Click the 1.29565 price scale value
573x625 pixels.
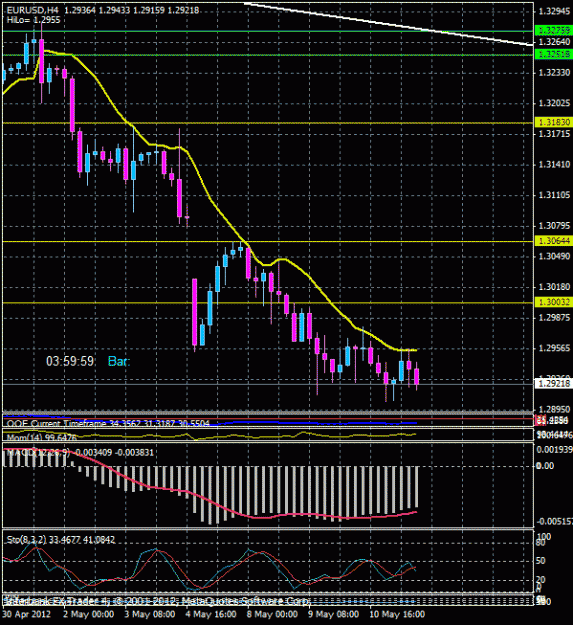(554, 348)
